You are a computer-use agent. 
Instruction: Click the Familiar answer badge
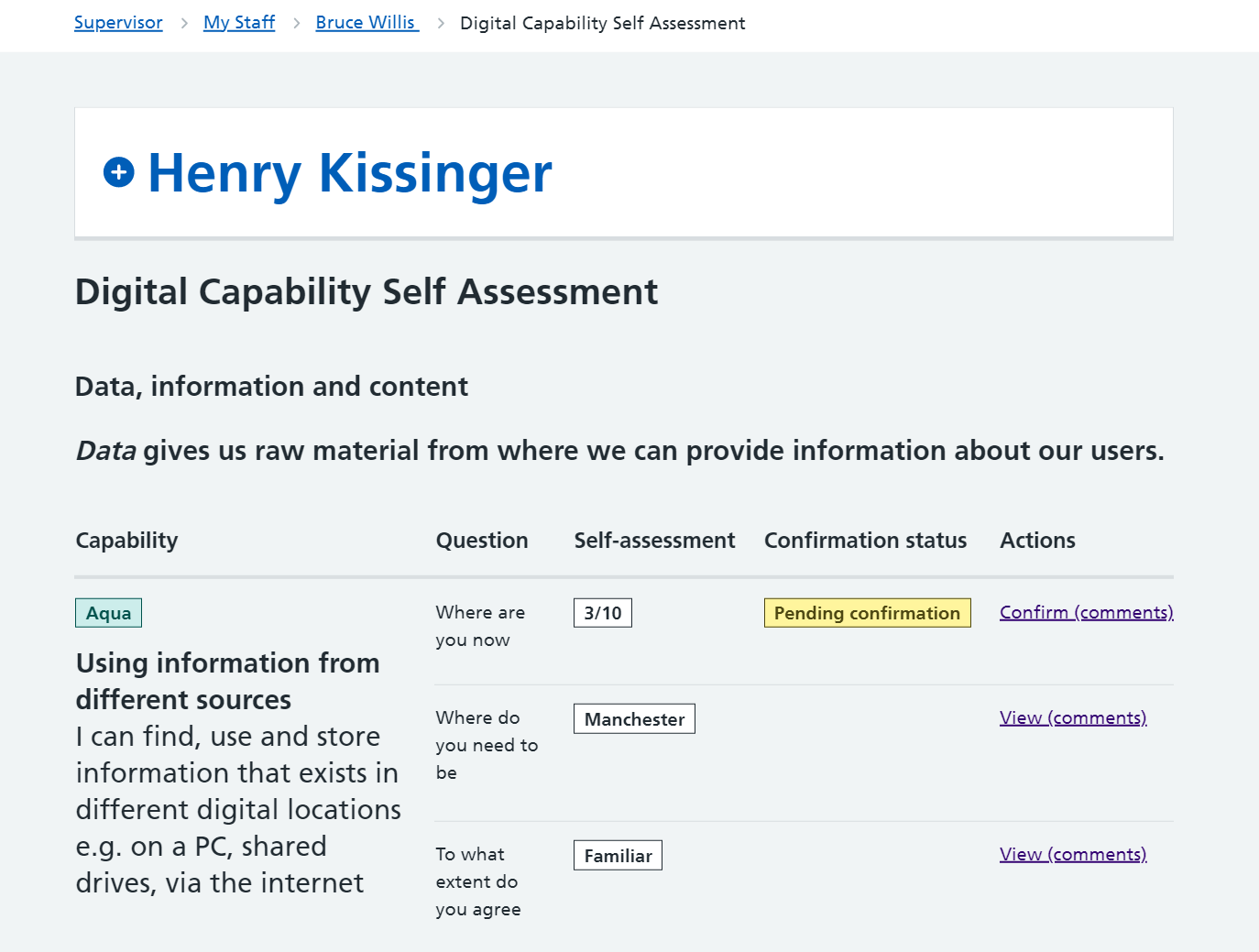(618, 856)
